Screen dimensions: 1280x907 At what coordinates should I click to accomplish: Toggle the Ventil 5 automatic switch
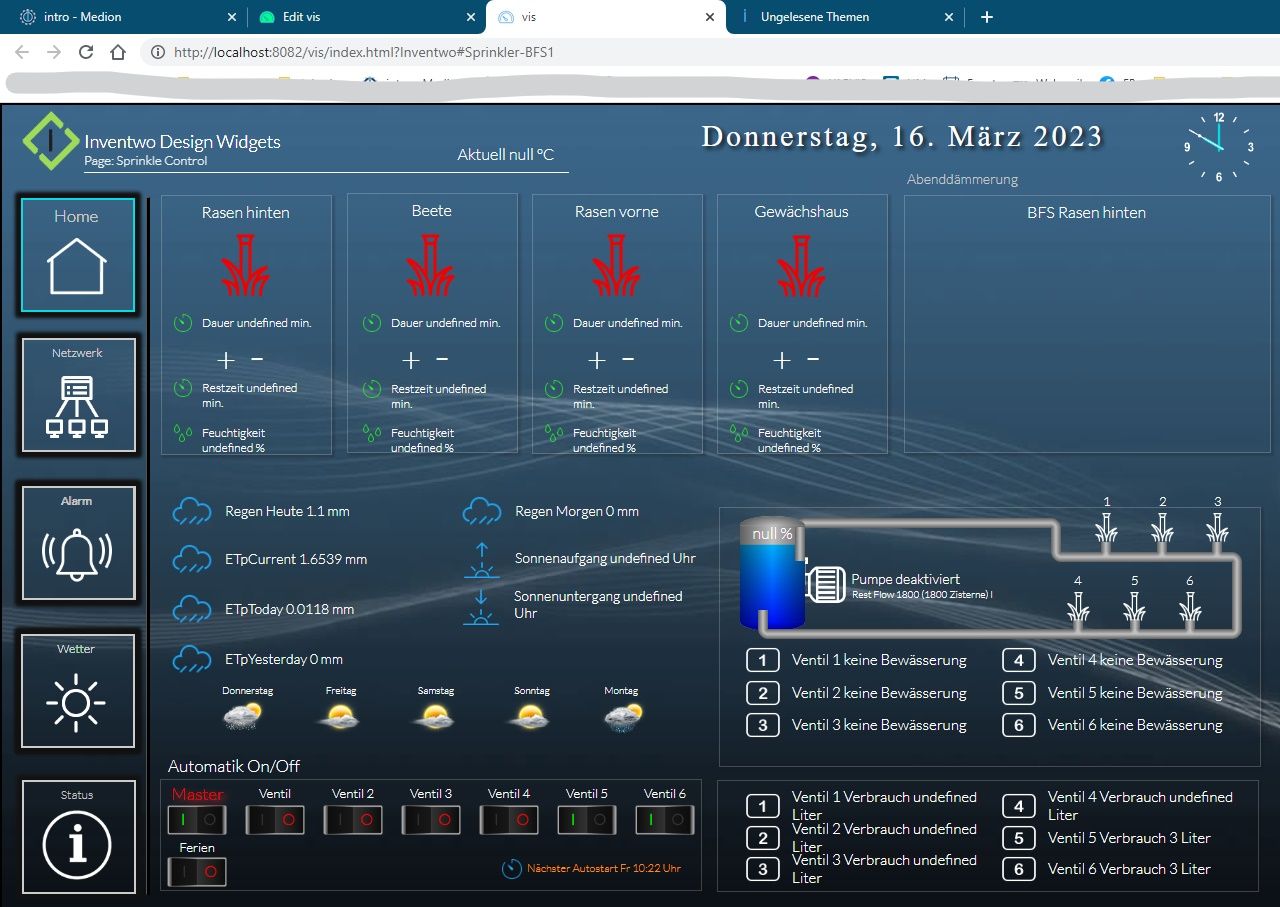tap(587, 820)
